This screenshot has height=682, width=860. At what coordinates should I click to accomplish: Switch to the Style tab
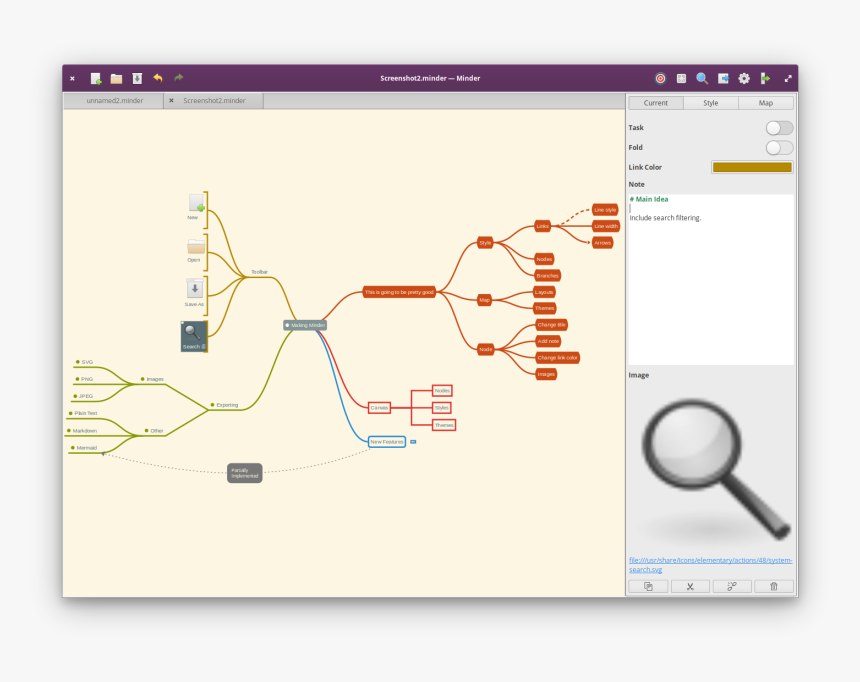[x=710, y=103]
